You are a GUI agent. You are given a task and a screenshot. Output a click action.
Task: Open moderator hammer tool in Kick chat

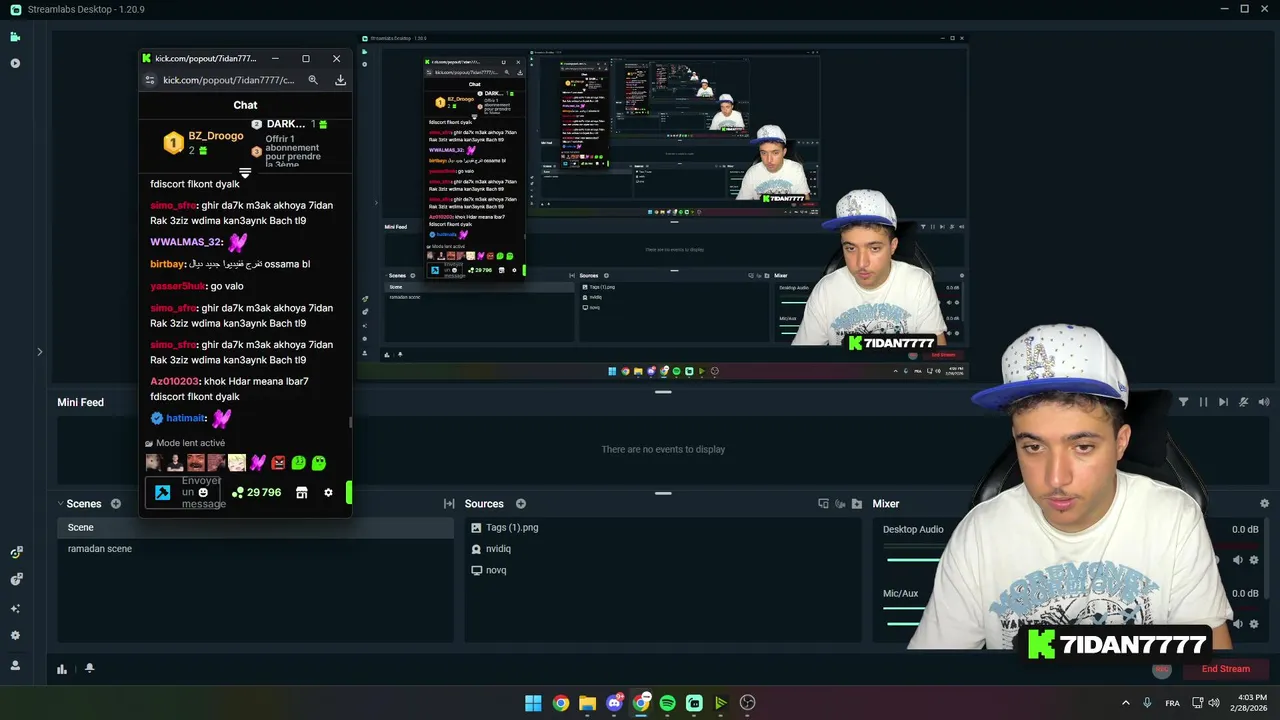pos(162,492)
